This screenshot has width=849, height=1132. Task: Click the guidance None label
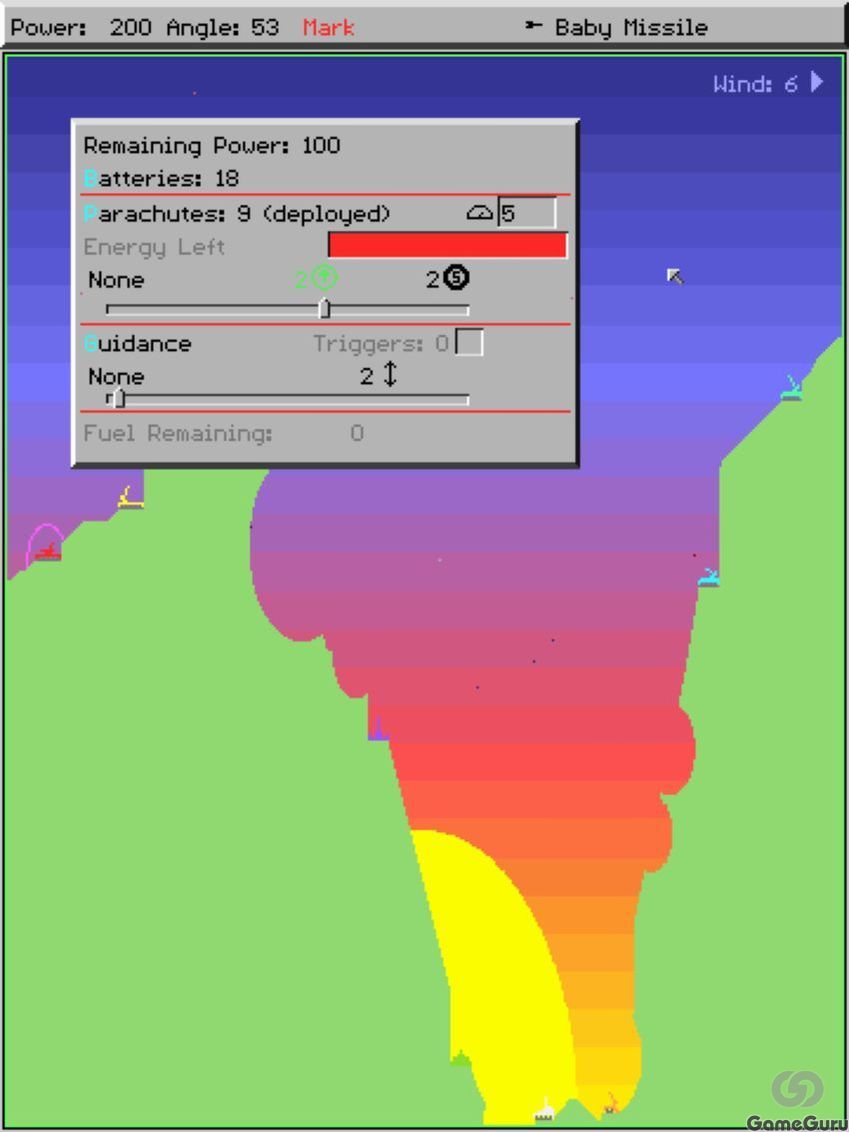pyautogui.click(x=116, y=376)
